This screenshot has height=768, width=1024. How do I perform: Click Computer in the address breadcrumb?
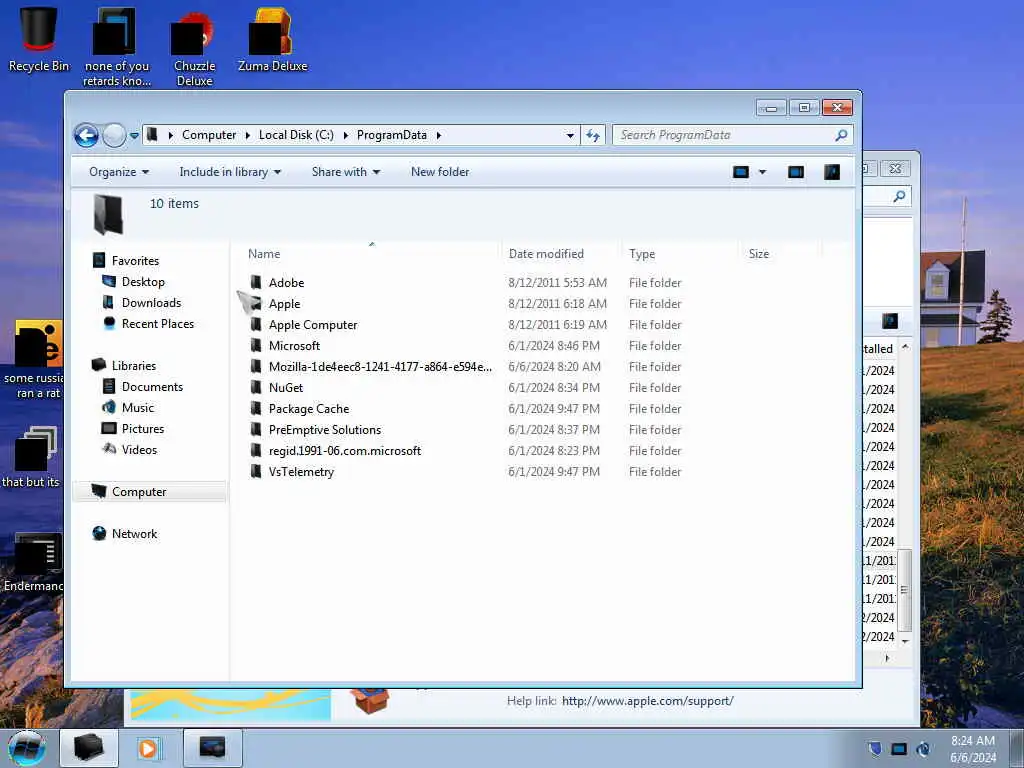pos(209,135)
